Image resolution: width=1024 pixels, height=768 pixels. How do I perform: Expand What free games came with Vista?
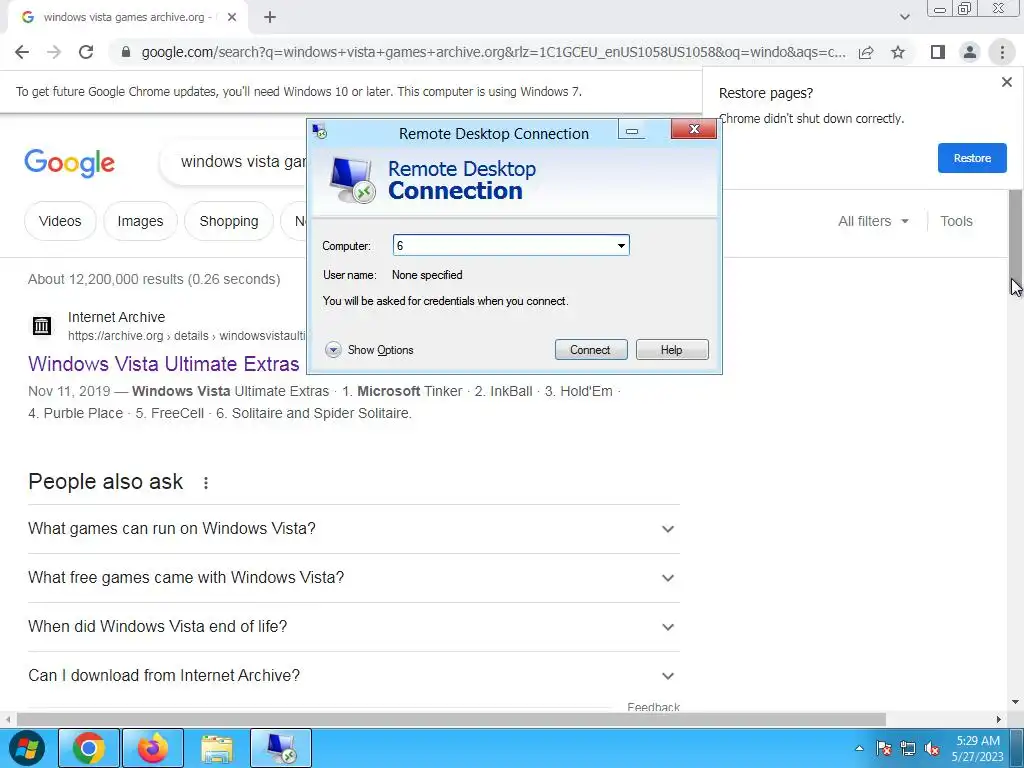[354, 577]
